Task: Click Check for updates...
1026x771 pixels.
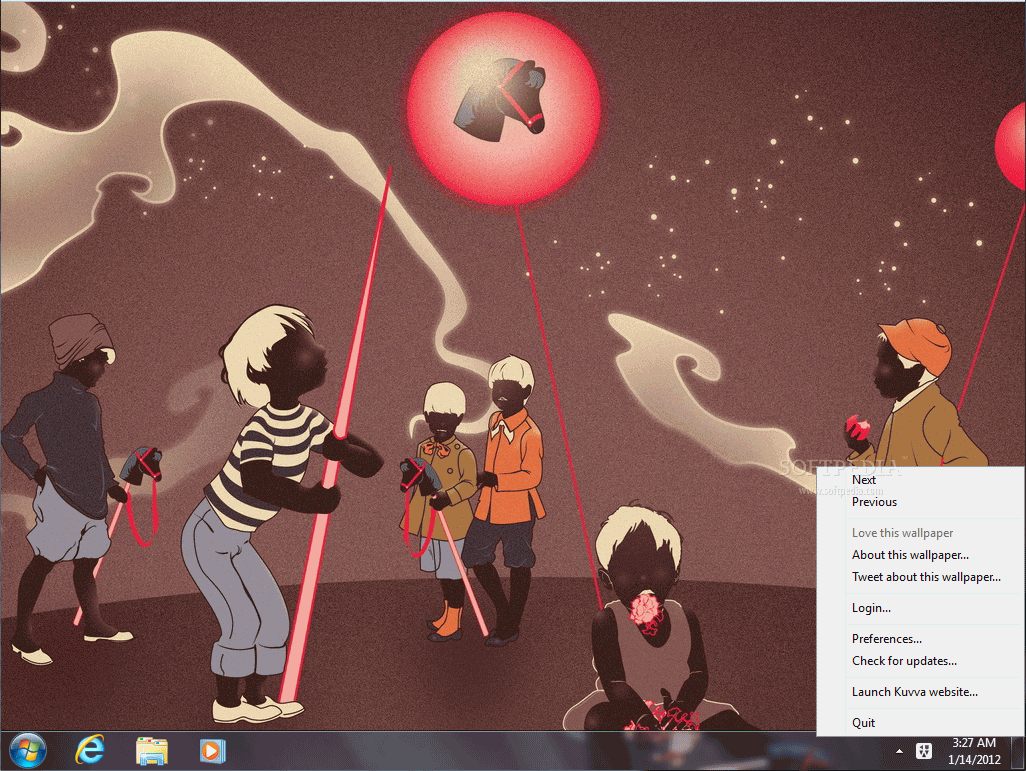Action: (921, 661)
